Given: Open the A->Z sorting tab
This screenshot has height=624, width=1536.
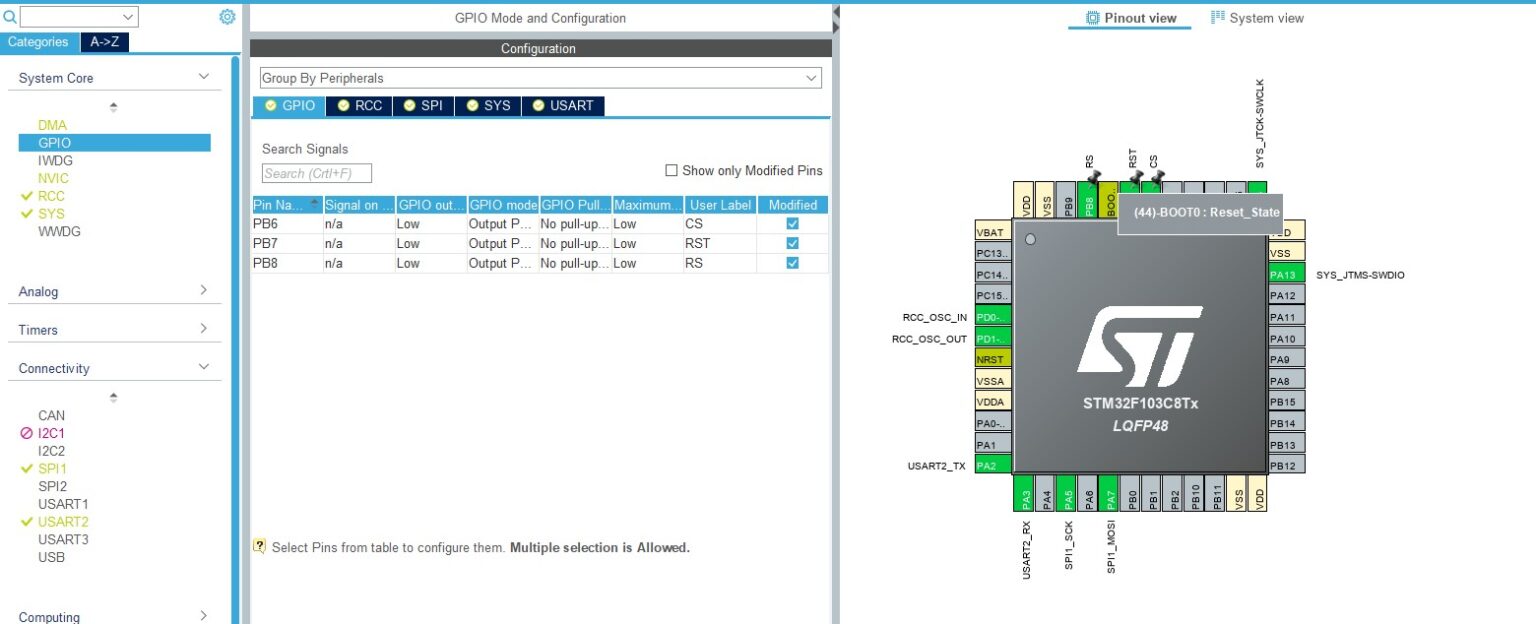Looking at the screenshot, I should pos(105,42).
